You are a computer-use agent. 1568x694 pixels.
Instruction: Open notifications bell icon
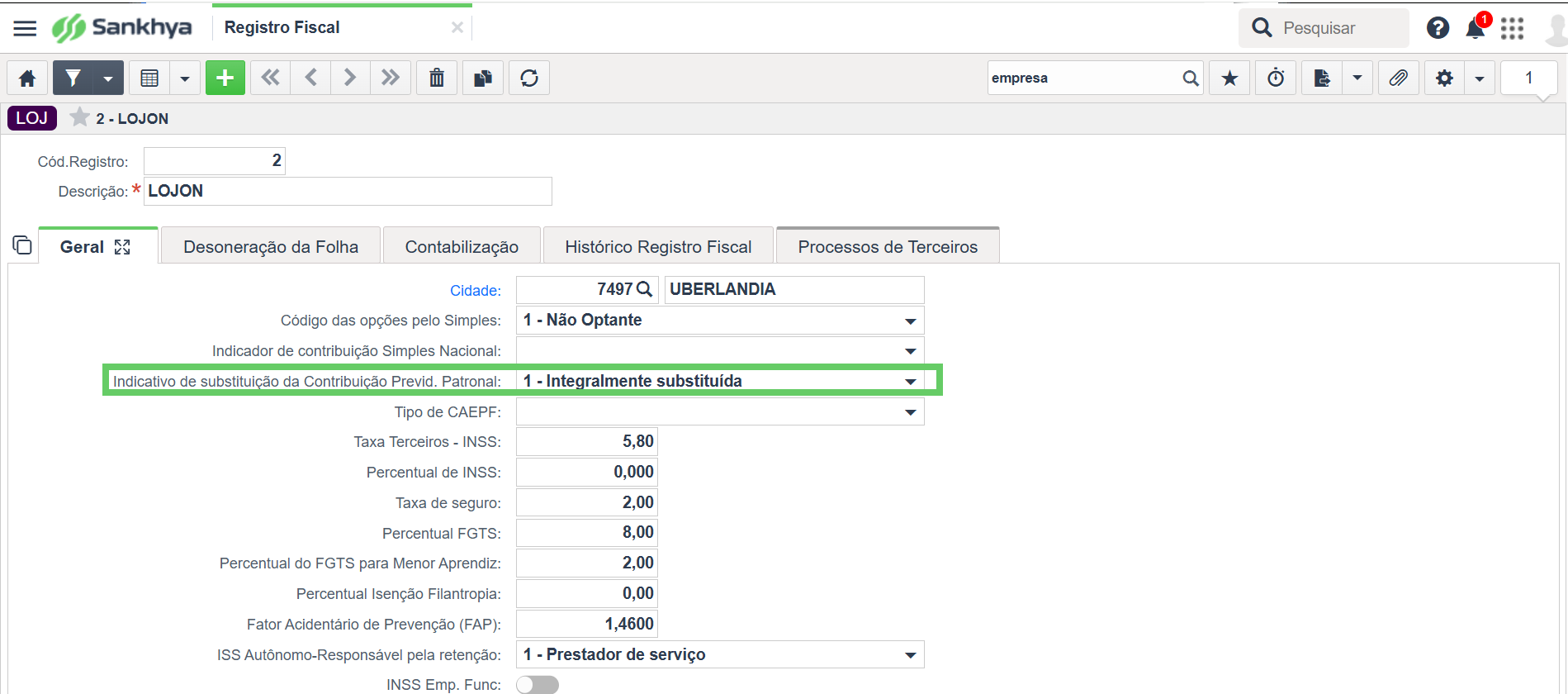(1475, 28)
